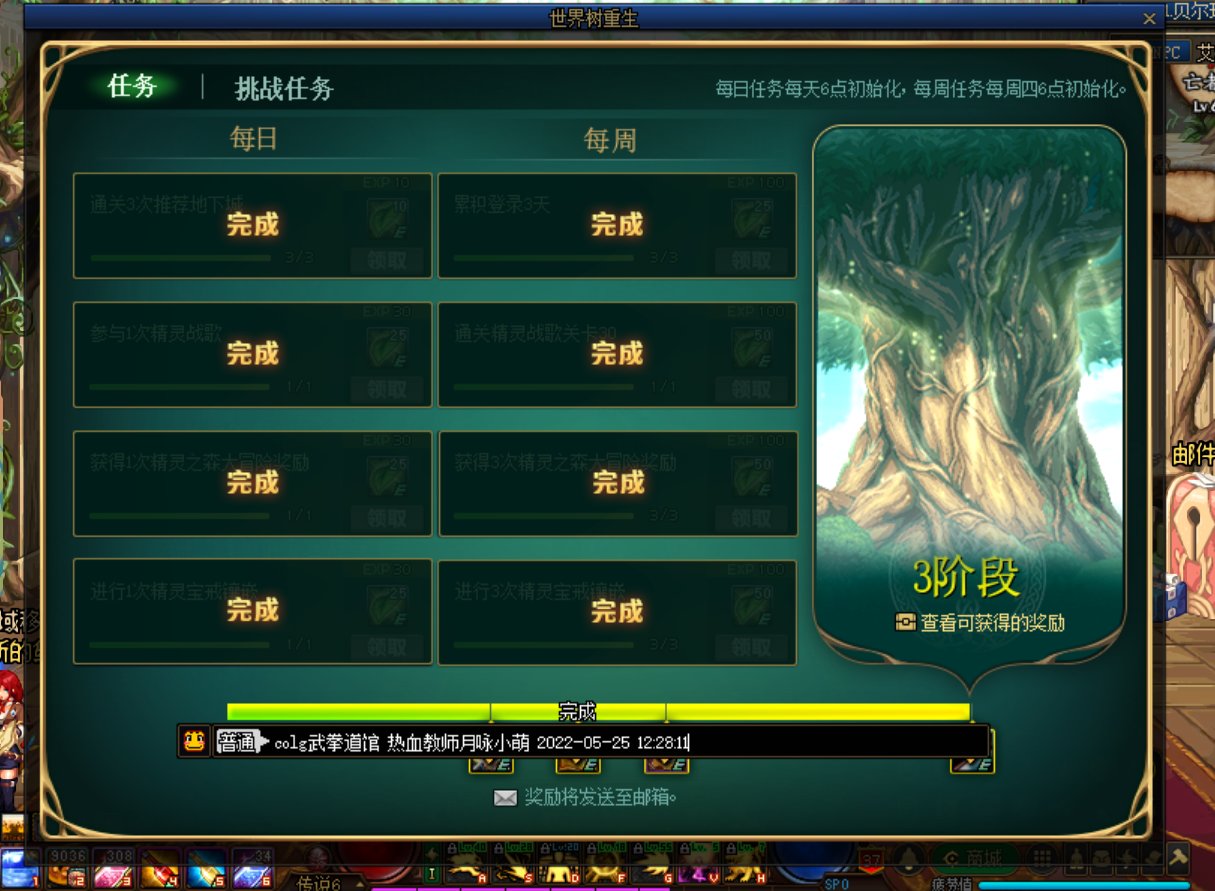Viewport: 1215px width, 891px height.
Task: Use the consumable in quick slot 6
Action: coord(251,868)
